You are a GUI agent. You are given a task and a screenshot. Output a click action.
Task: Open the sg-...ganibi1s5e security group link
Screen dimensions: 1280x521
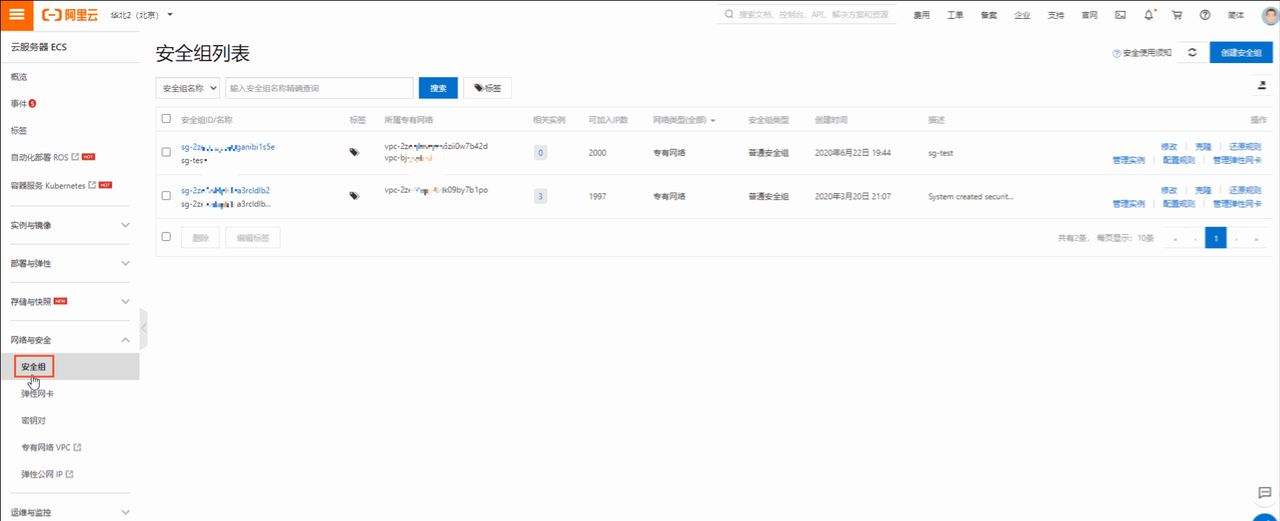pos(228,146)
